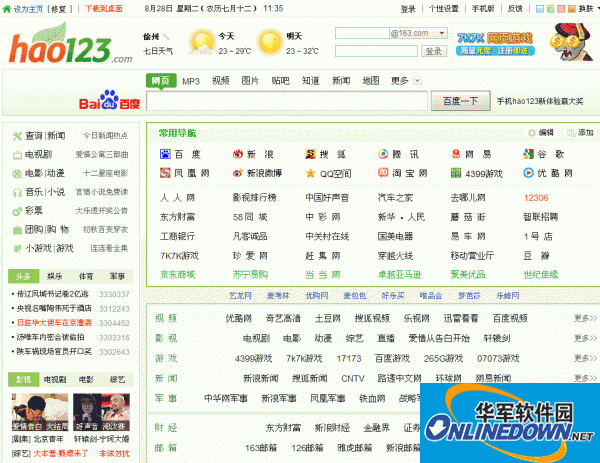Click the Baidu search input field
The image size is (600, 463).
point(287,101)
